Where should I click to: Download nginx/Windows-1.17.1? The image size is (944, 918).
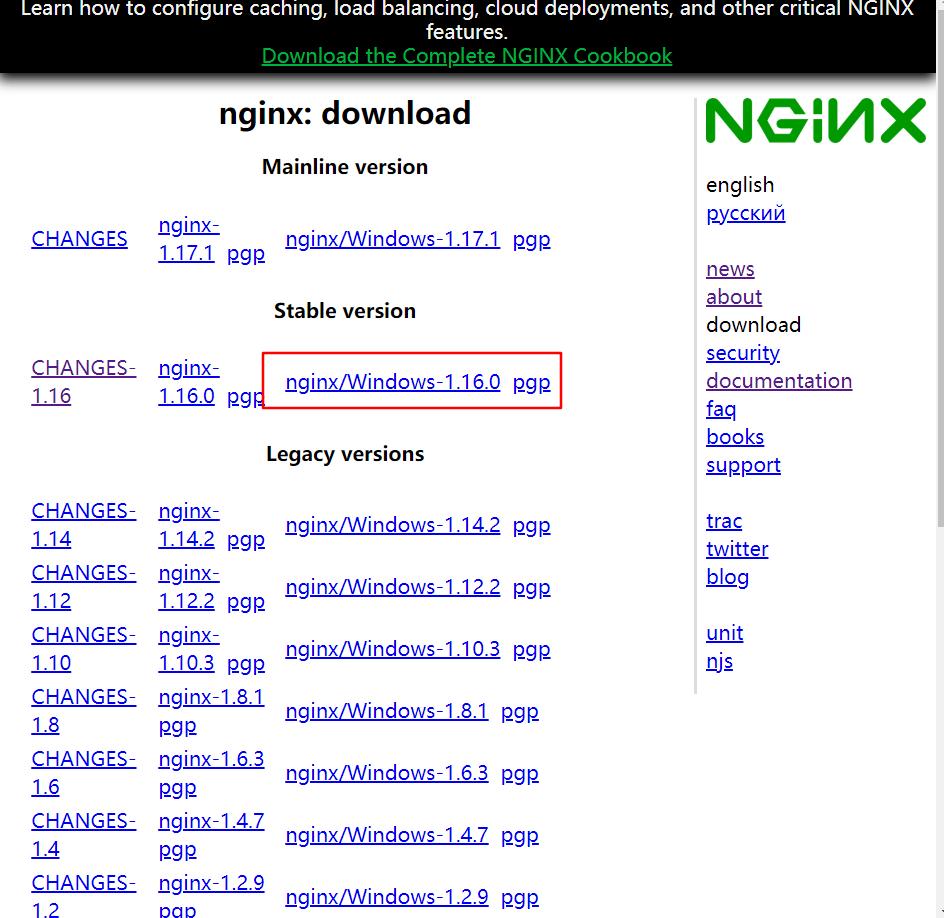coord(393,239)
